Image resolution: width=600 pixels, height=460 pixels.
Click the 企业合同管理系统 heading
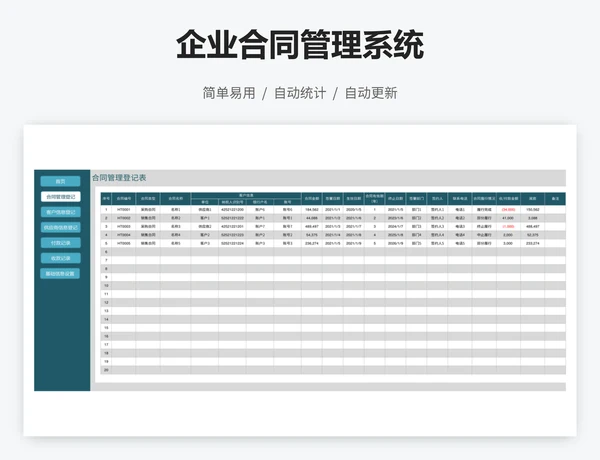300,45
